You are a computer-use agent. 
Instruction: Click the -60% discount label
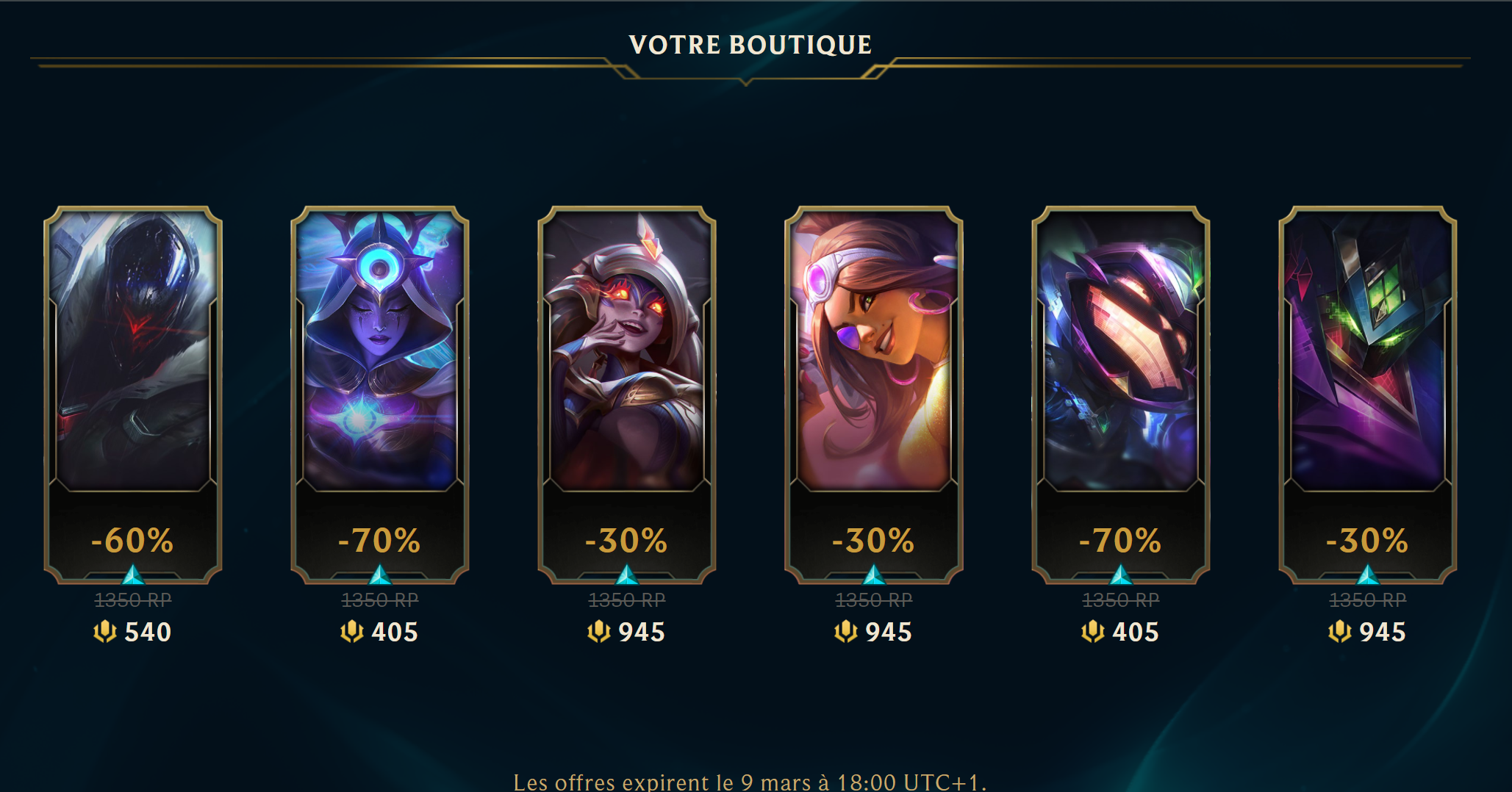click(132, 541)
